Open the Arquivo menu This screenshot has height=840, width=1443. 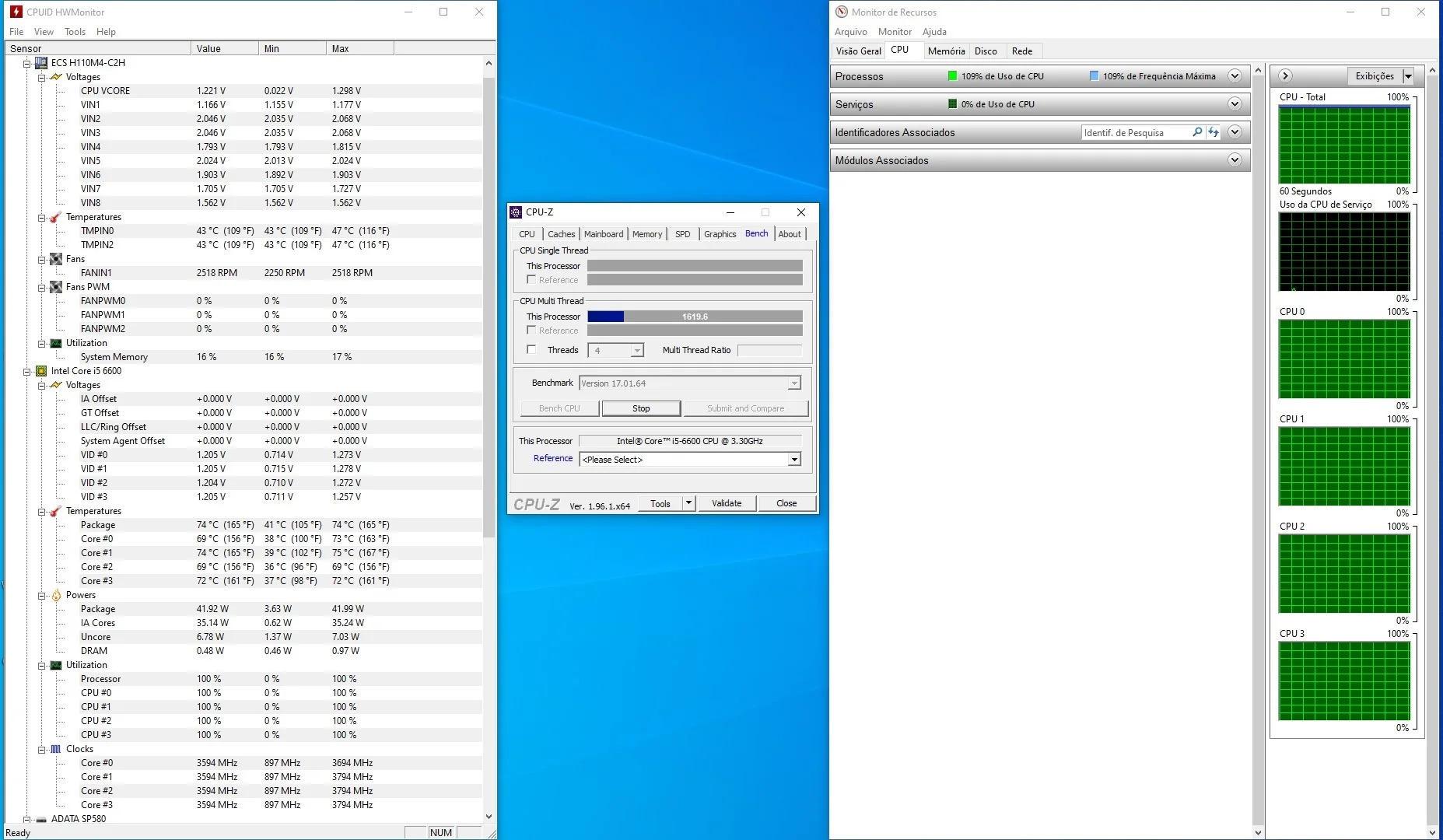pos(850,32)
